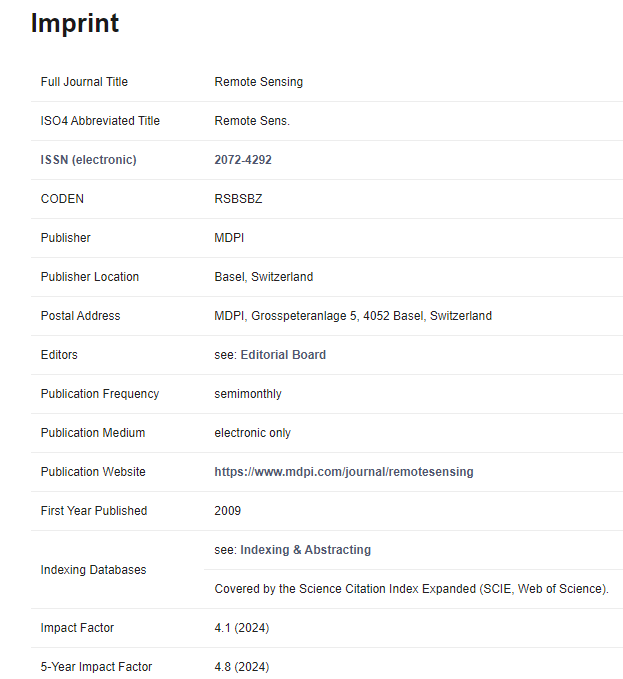Click the Science Citation Index Expanded sentence
Viewport: 623px width, 679px height.
411,588
